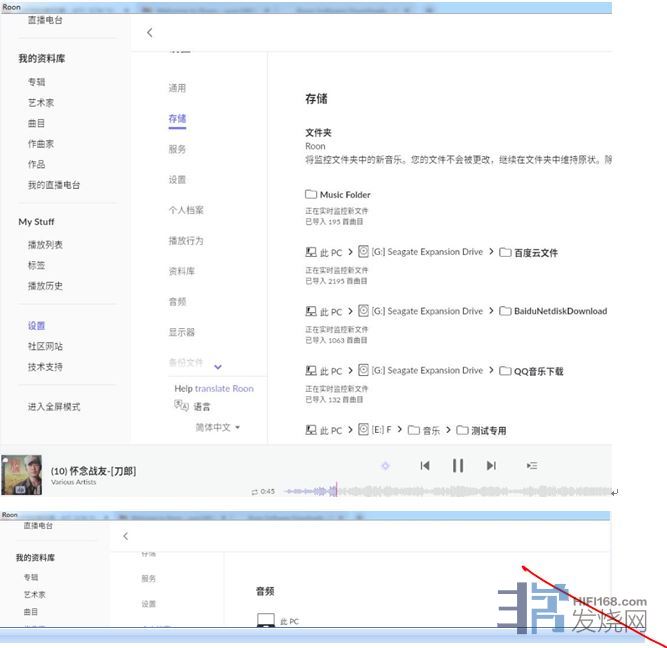Open 播放列表 in the sidebar

click(45, 245)
